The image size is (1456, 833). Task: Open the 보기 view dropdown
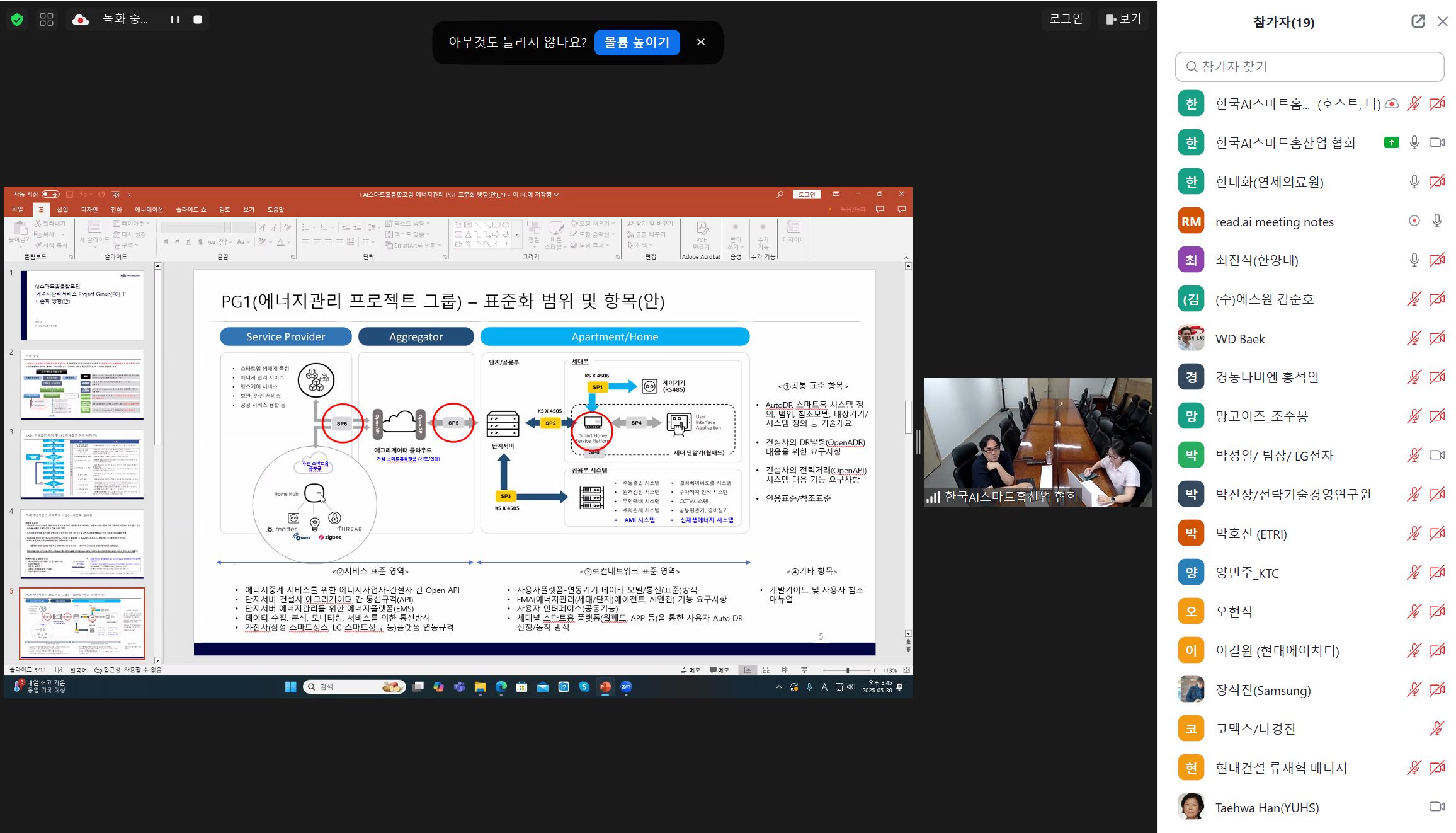click(1123, 19)
